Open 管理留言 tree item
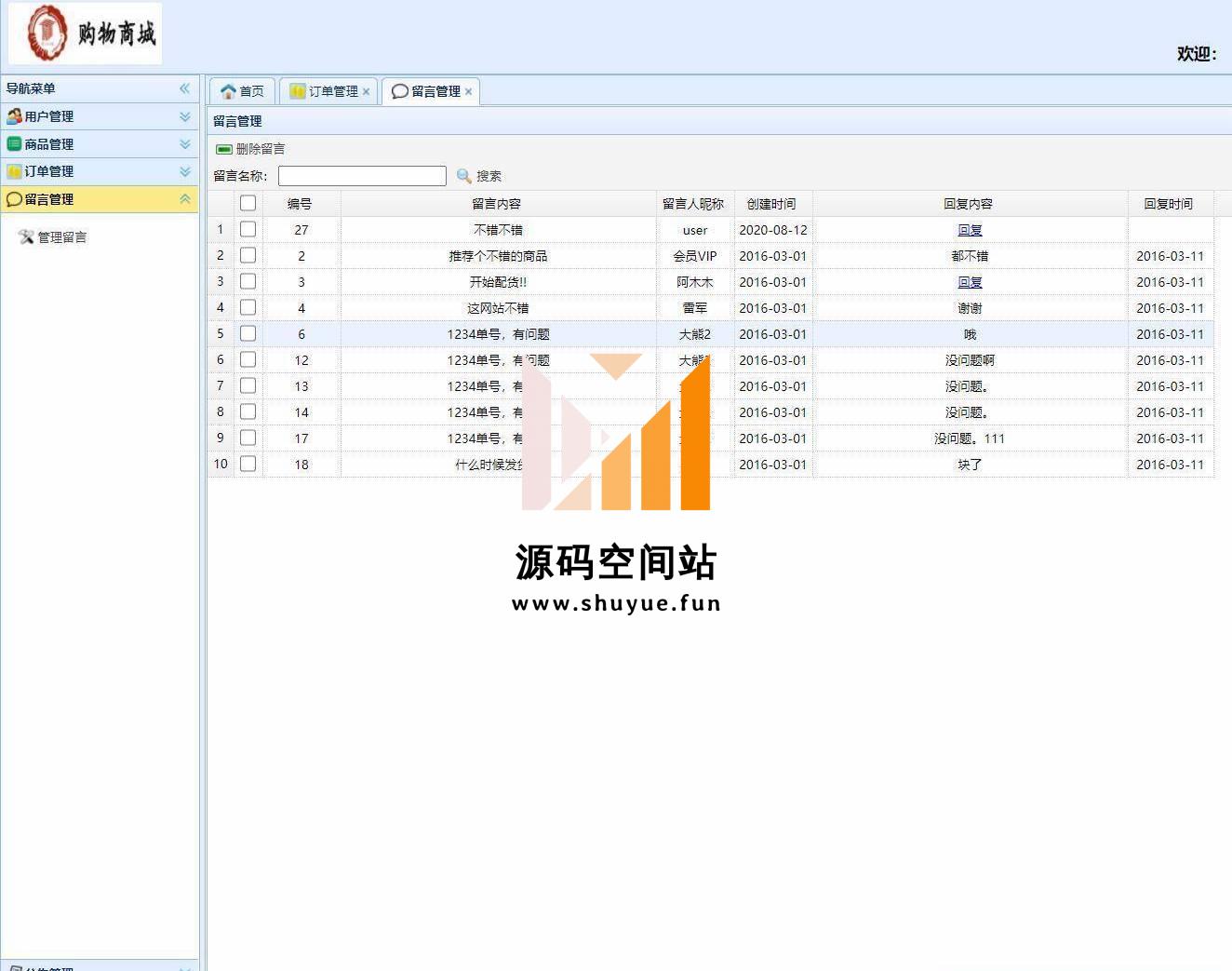This screenshot has height=971, width=1232. [62, 237]
